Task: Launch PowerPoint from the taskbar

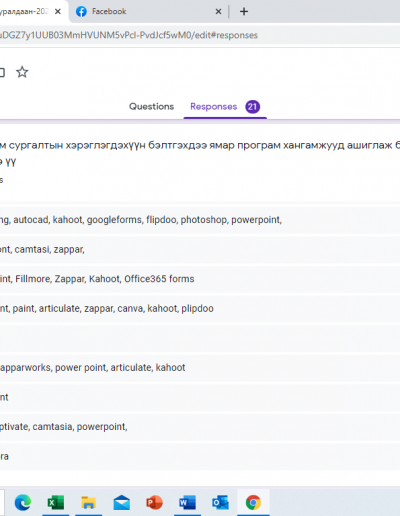Action: pos(154,502)
